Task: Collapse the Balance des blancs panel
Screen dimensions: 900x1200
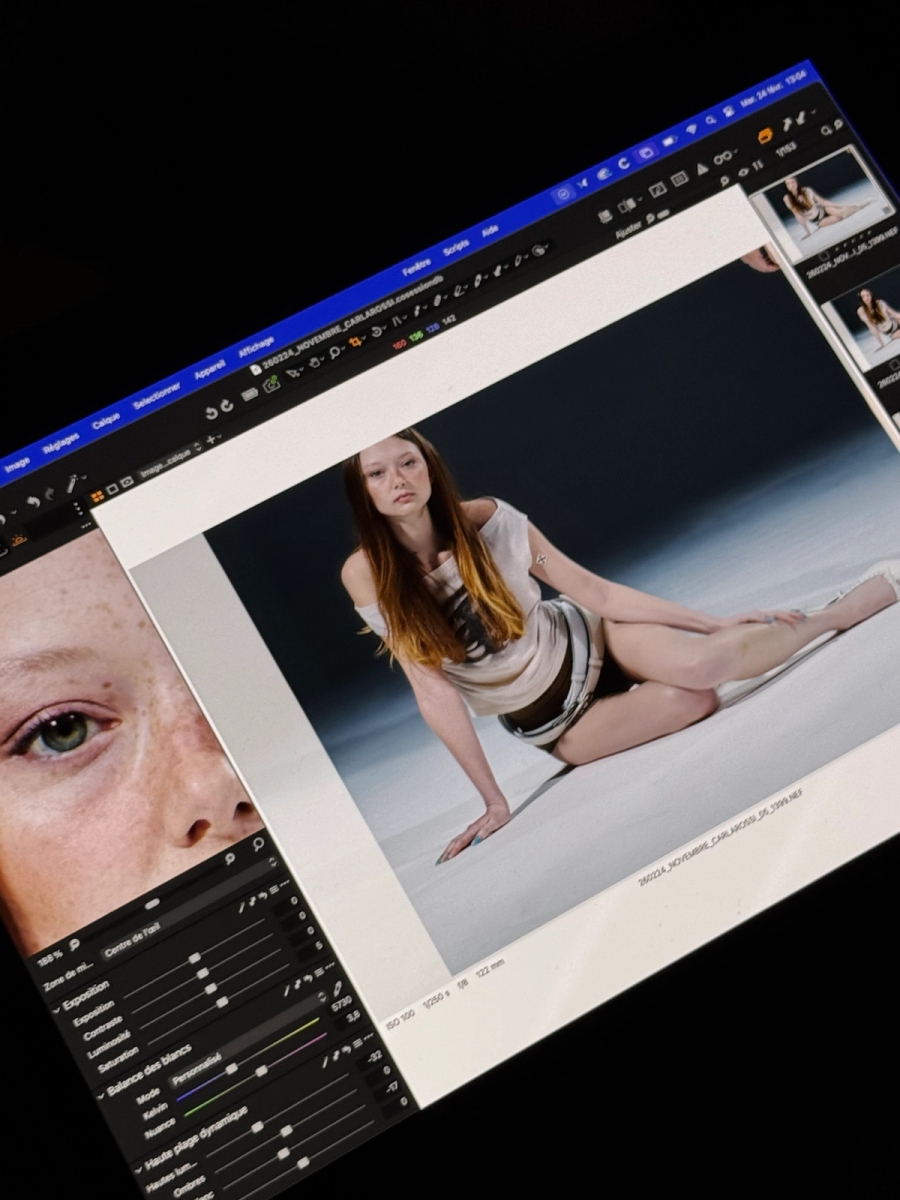Action: (x=101, y=1097)
